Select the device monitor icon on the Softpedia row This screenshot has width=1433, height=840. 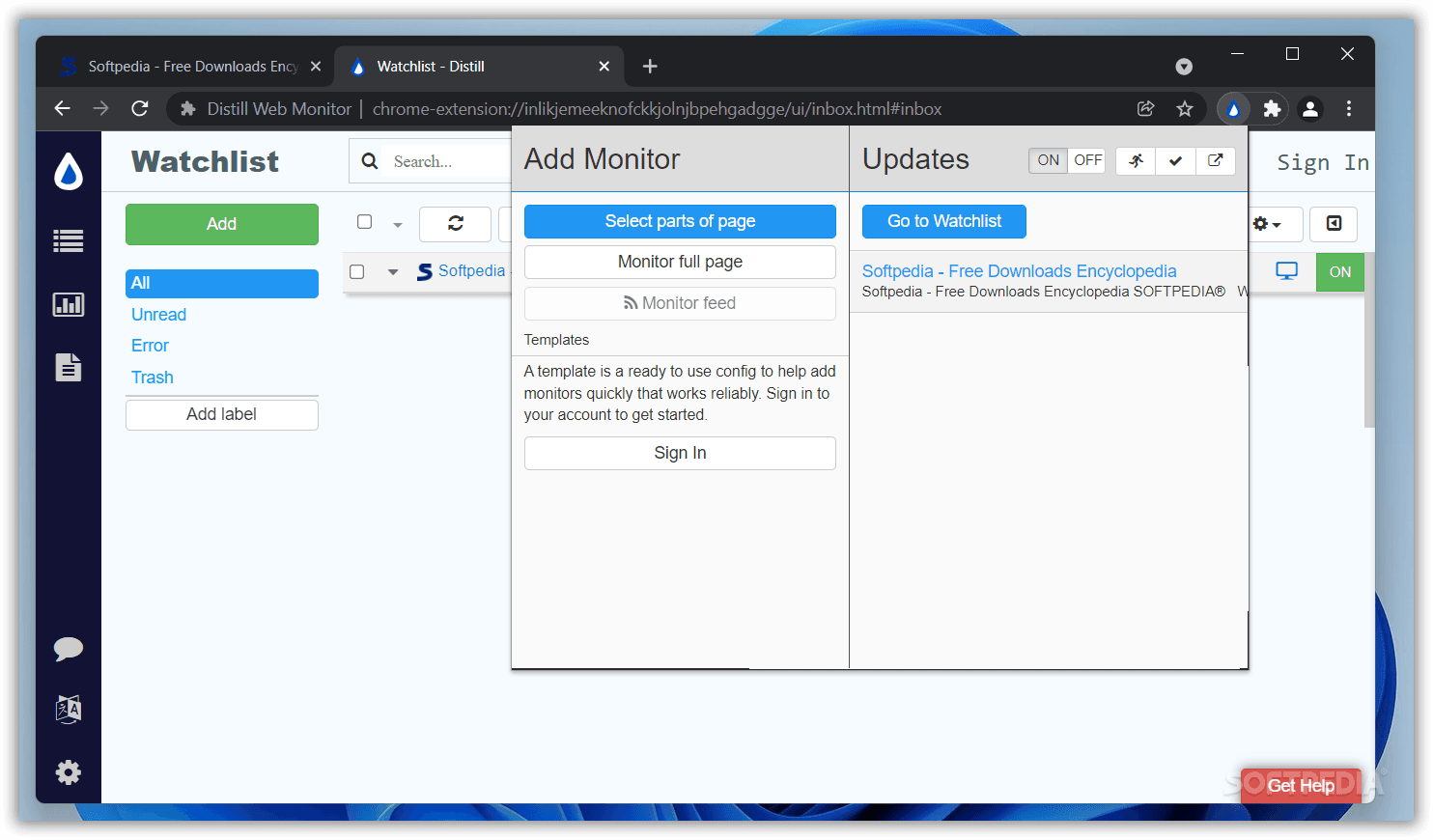point(1286,271)
